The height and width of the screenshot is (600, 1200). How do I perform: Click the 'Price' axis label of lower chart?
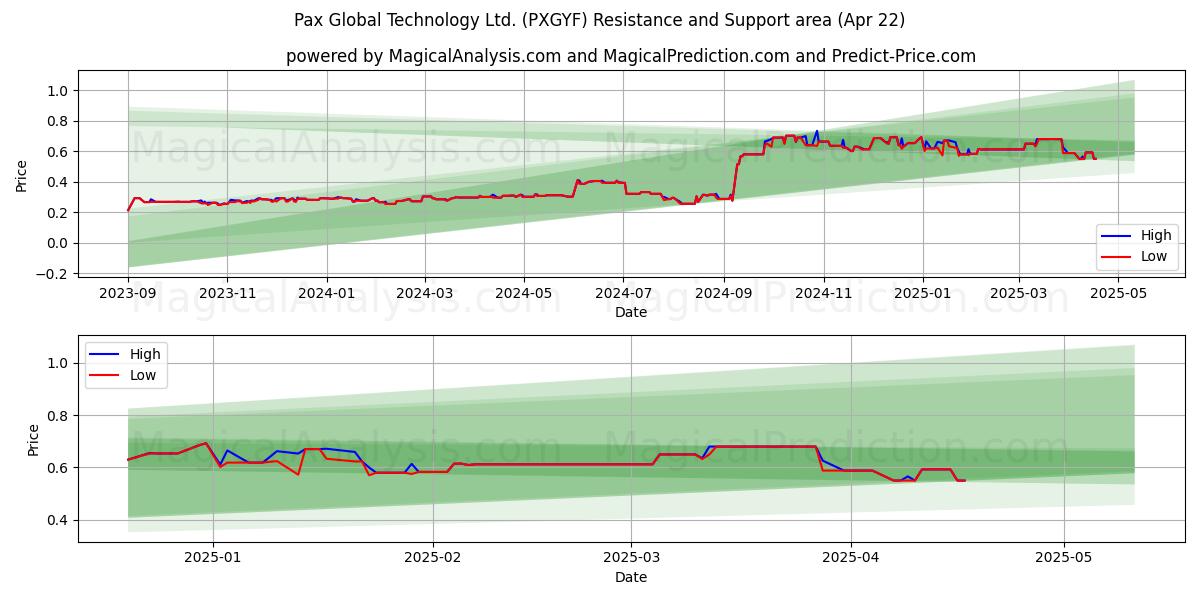click(x=33, y=439)
